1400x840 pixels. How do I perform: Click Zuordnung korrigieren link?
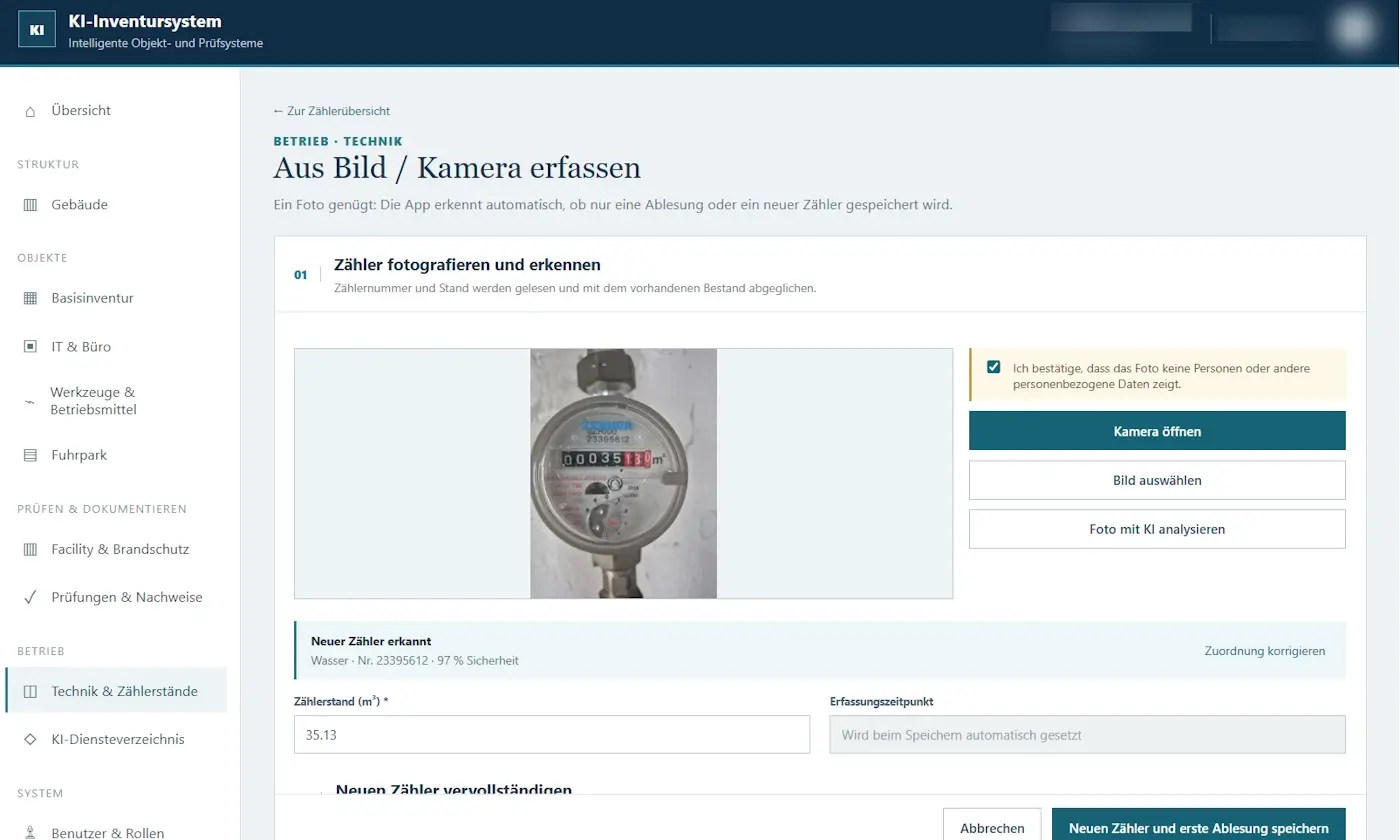pos(1265,651)
